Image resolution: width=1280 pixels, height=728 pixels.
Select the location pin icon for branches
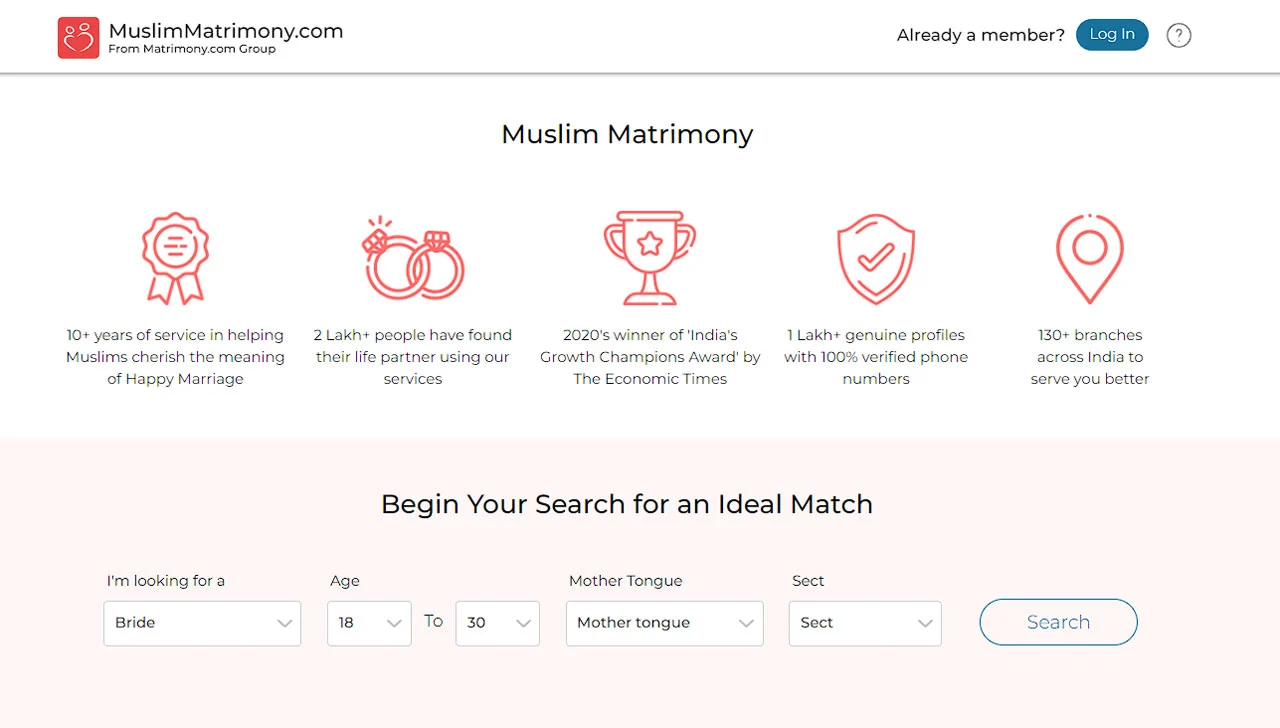click(1089, 258)
